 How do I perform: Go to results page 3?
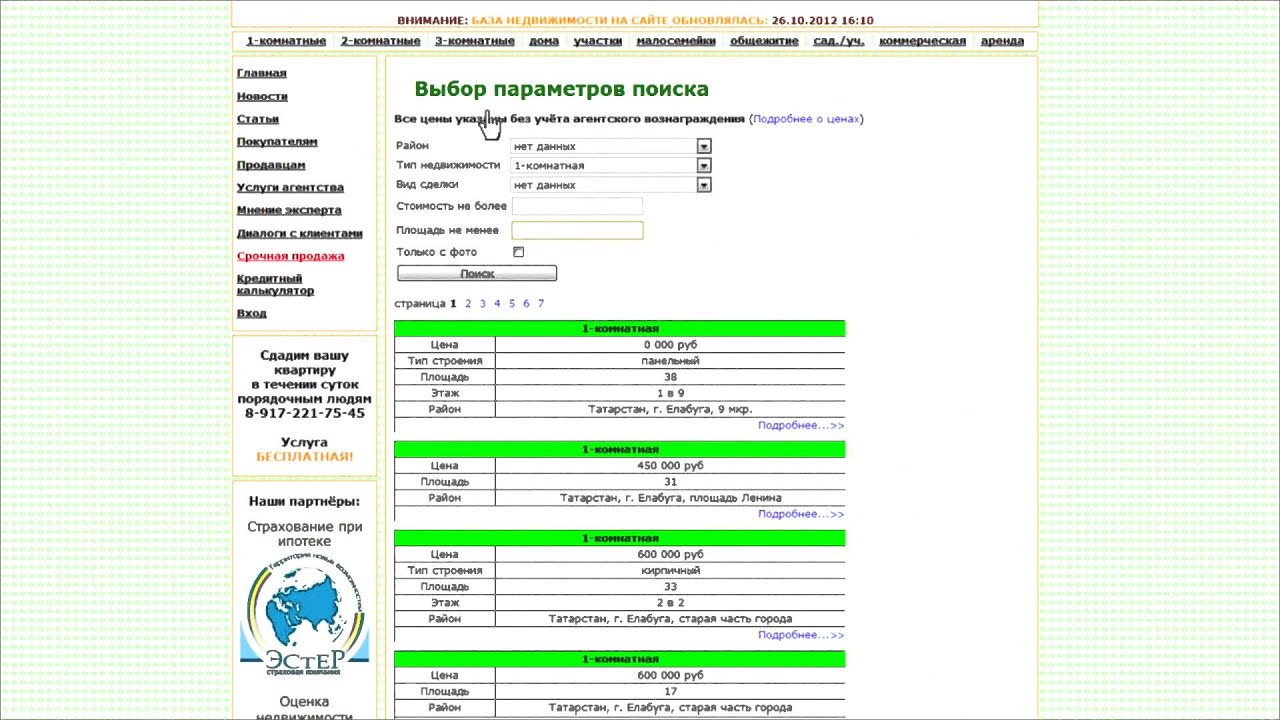pos(482,303)
